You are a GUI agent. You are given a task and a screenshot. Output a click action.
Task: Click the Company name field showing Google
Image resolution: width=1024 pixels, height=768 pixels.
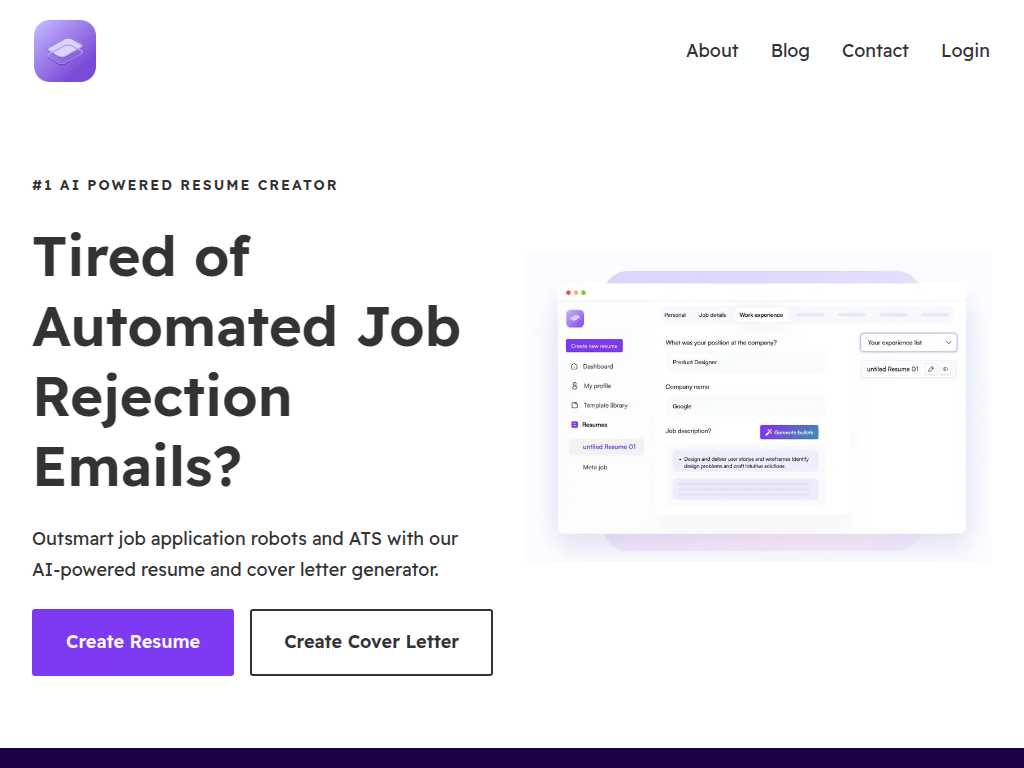(x=744, y=406)
